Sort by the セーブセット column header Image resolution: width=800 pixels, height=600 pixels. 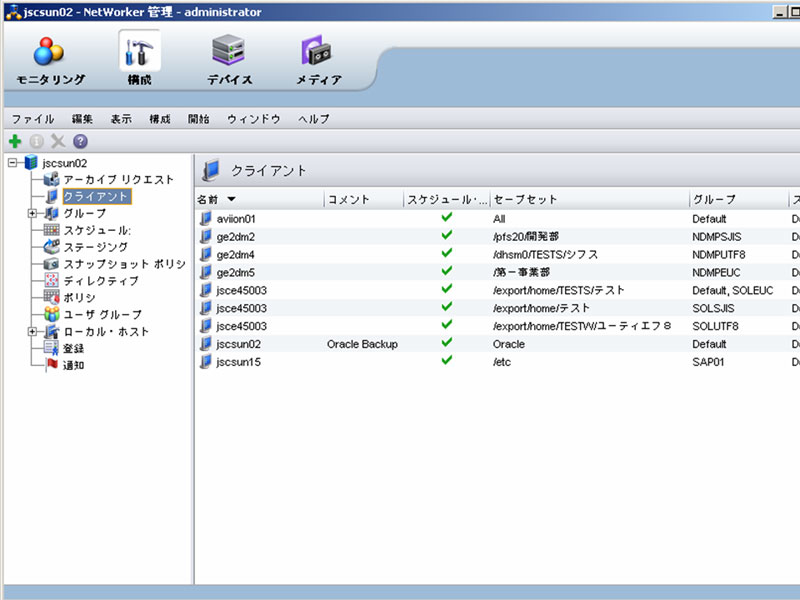[590, 199]
